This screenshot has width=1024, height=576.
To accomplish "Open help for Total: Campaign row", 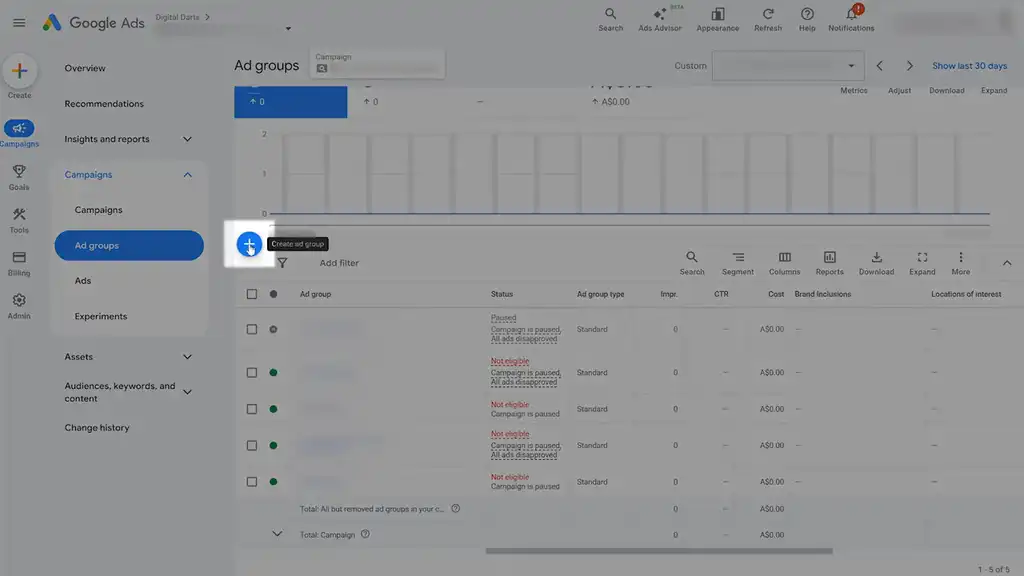I will pyautogui.click(x=365, y=534).
